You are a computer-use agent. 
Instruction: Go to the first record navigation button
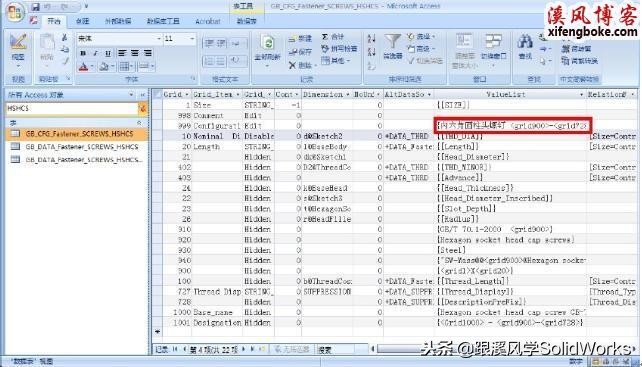tap(175, 349)
